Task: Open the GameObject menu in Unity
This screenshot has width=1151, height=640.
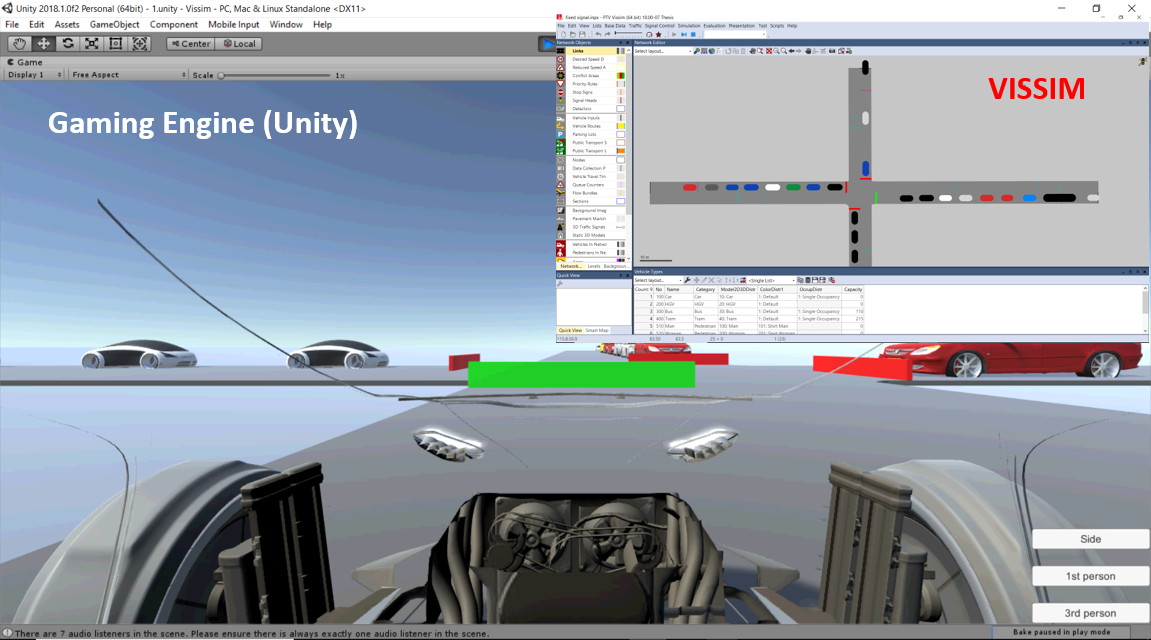Action: 115,24
